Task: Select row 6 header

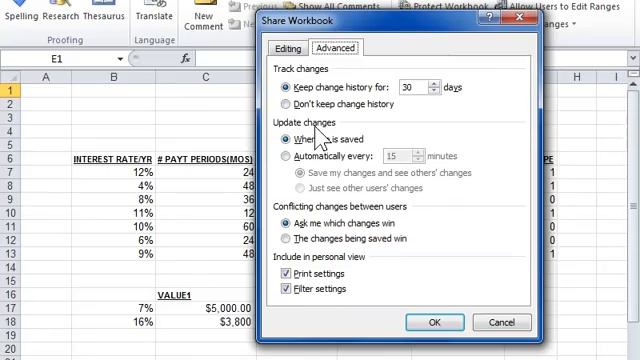Action: coord(10,158)
